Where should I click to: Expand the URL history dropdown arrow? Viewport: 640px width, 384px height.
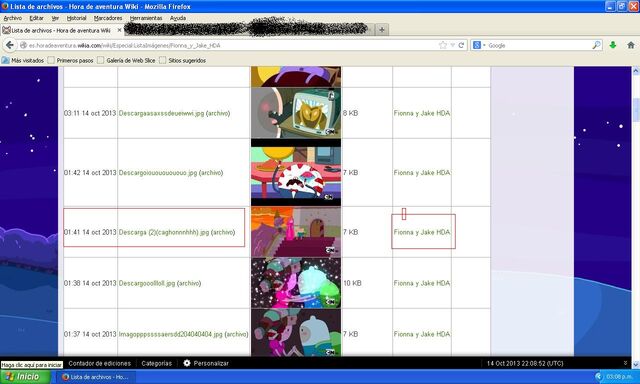pos(453,45)
